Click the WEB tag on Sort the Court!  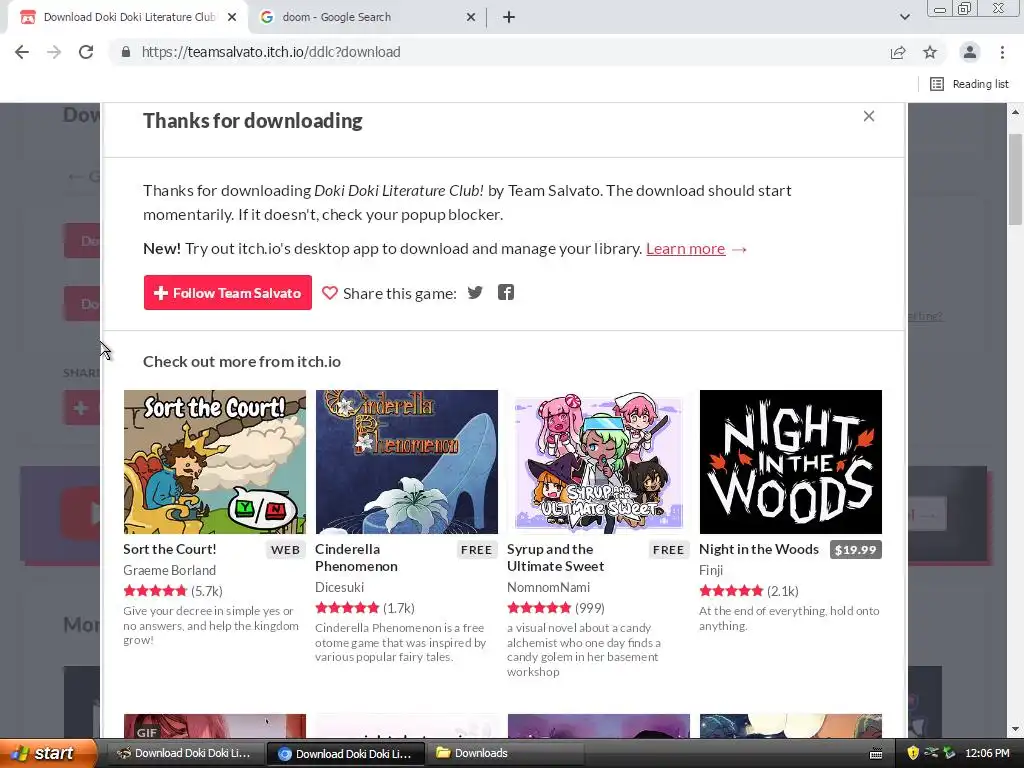[285, 550]
